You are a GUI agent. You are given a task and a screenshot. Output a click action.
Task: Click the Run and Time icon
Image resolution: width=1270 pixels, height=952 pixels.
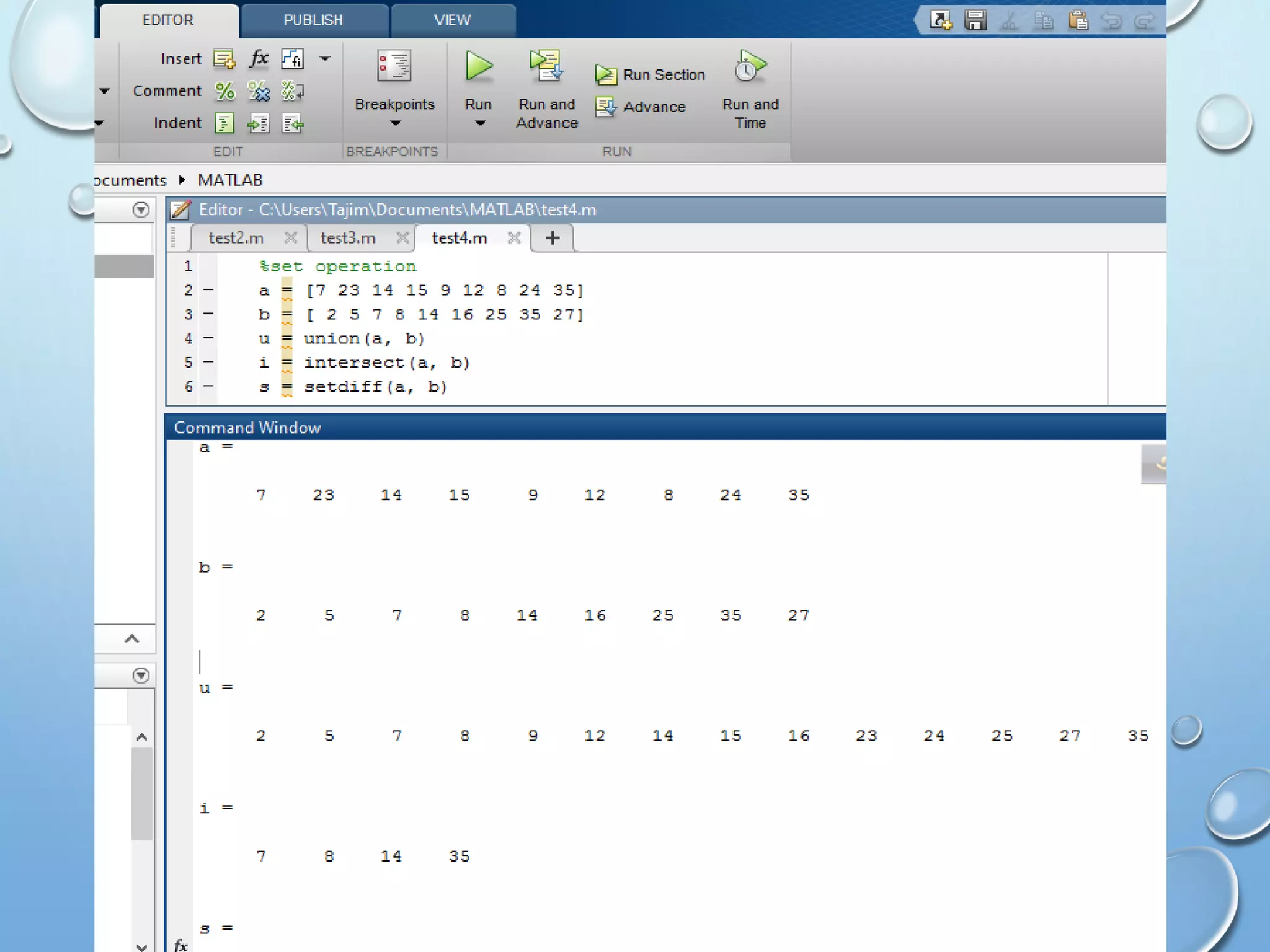pyautogui.click(x=750, y=66)
